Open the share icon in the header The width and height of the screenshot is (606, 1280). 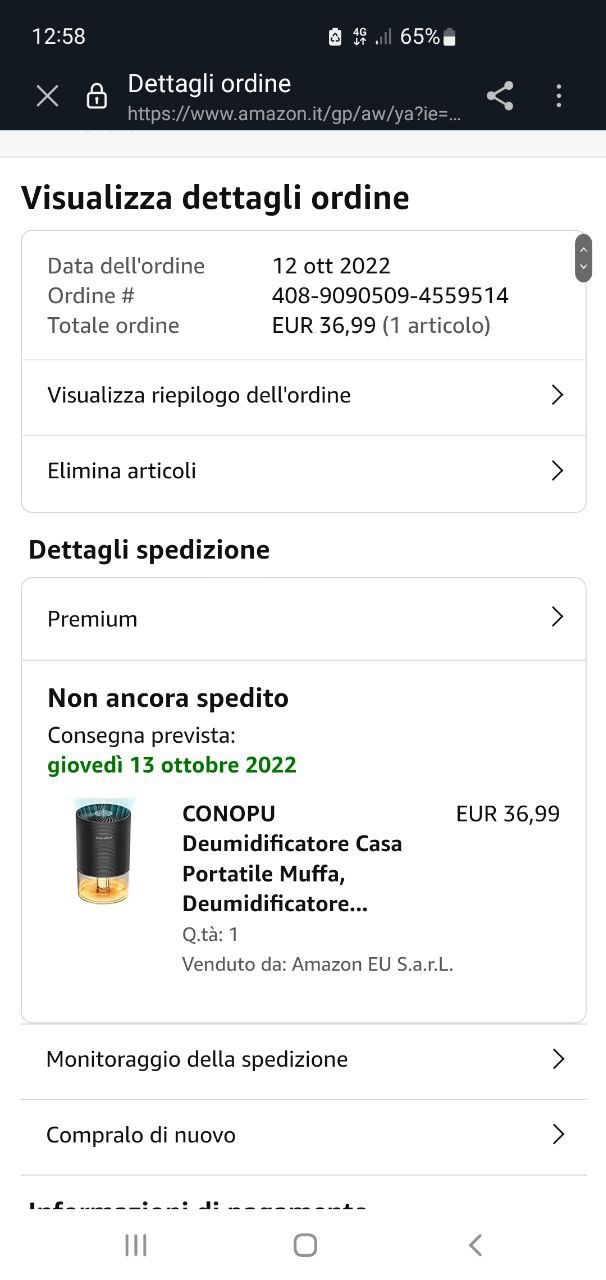click(500, 96)
